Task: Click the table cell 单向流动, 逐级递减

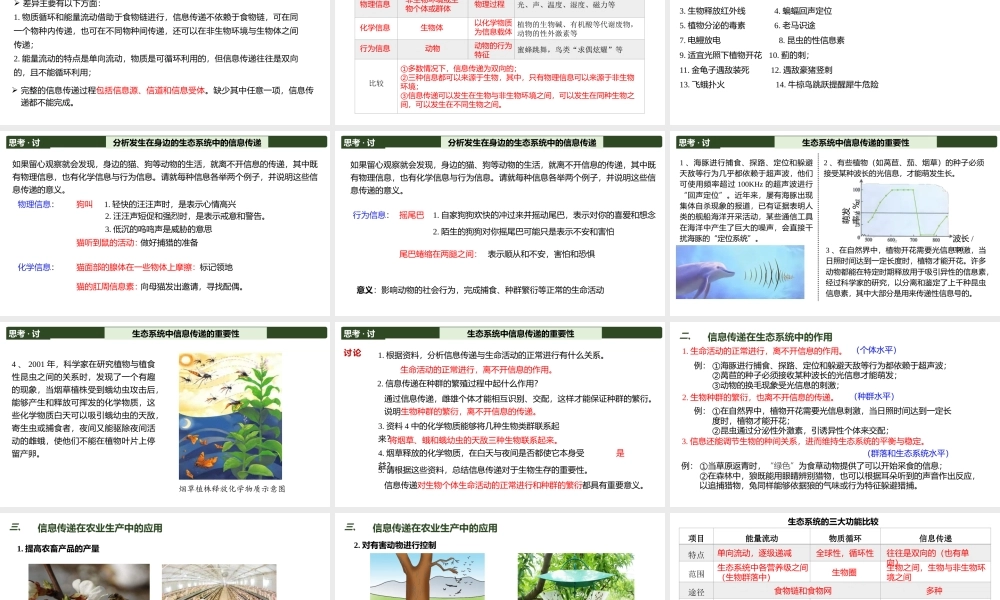Action: [754, 553]
